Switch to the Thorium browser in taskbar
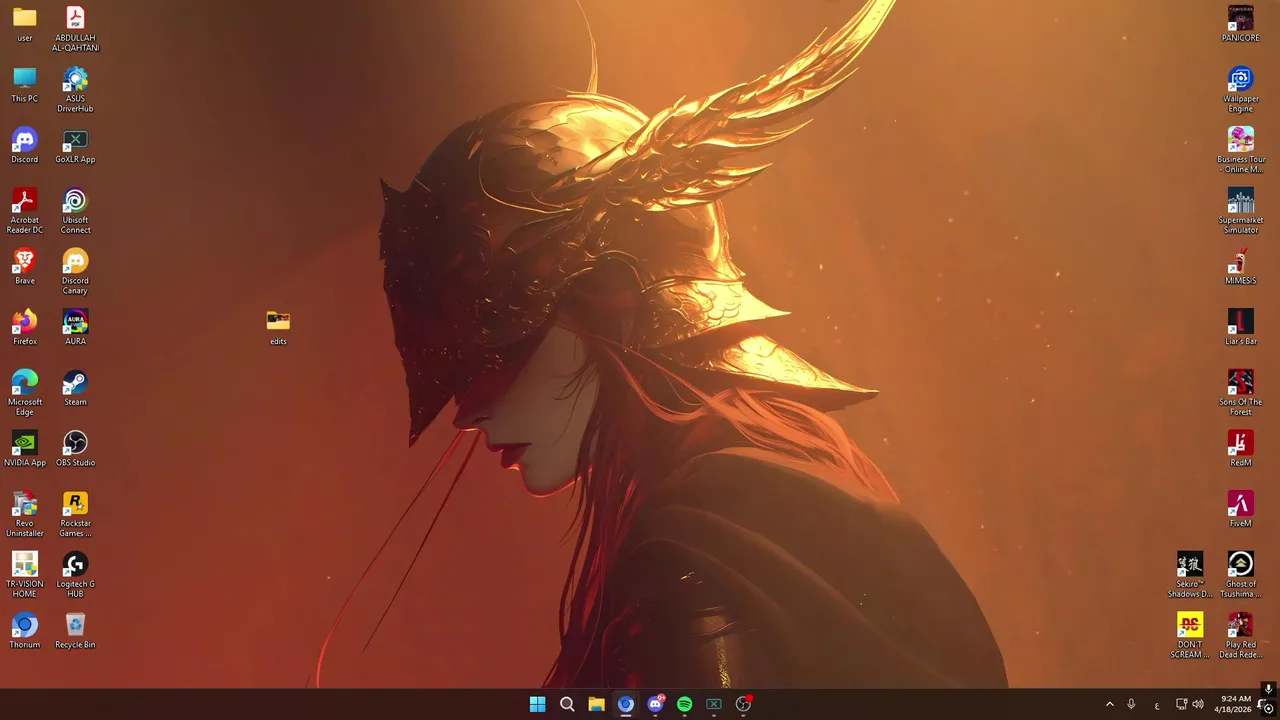 (626, 704)
